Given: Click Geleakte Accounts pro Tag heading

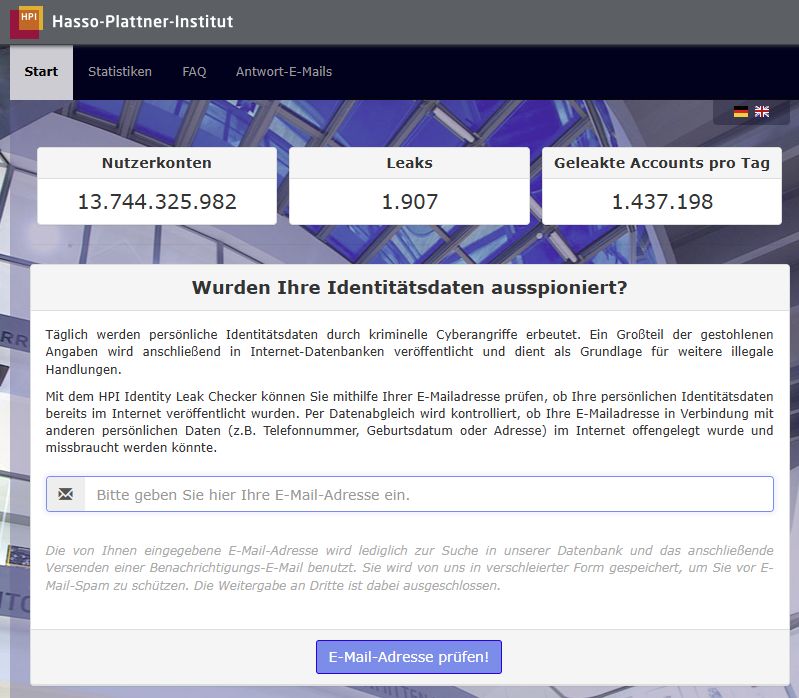Looking at the screenshot, I should point(662,163).
